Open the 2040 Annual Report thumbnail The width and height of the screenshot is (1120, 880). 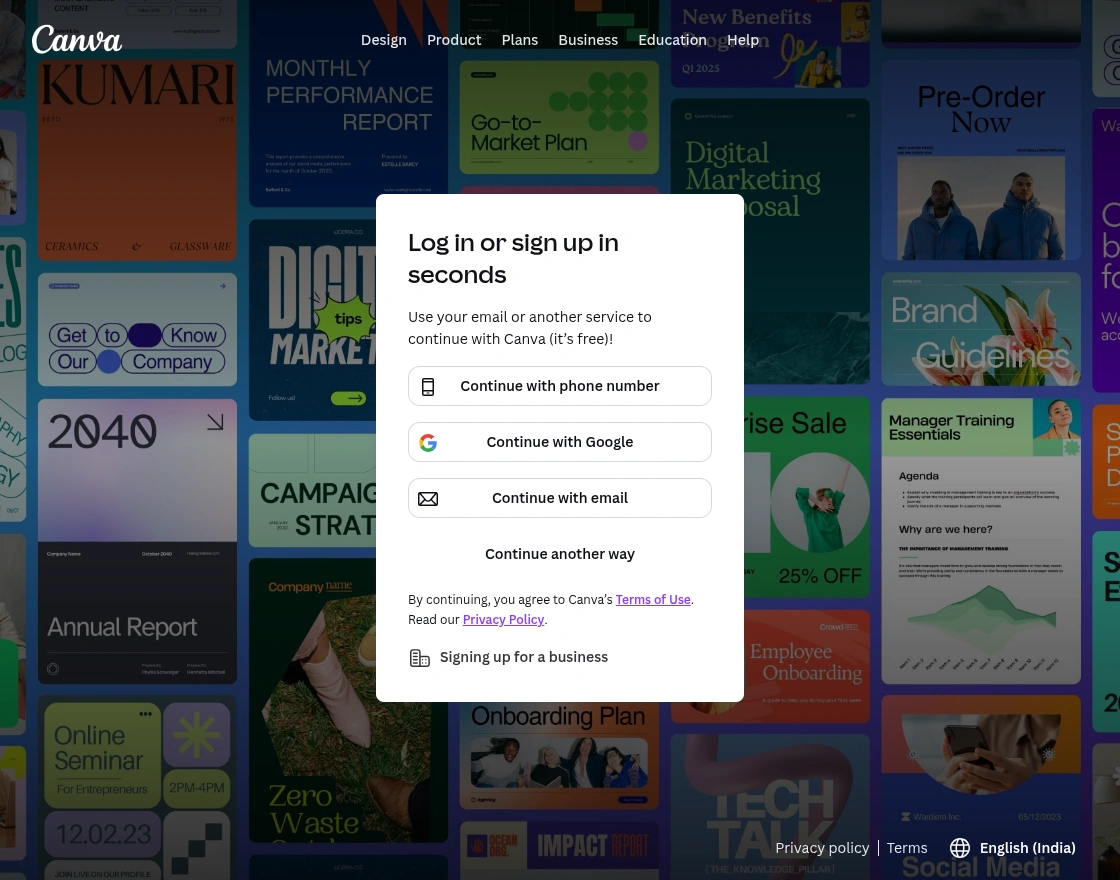tap(137, 541)
